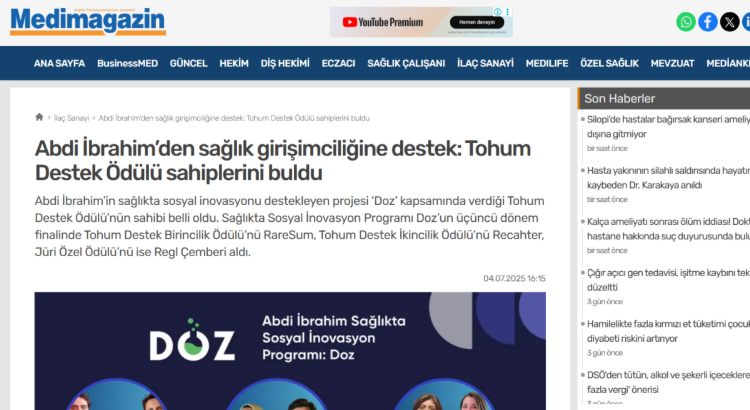
Task: Open the X (Twitter) icon in header
Action: (729, 22)
